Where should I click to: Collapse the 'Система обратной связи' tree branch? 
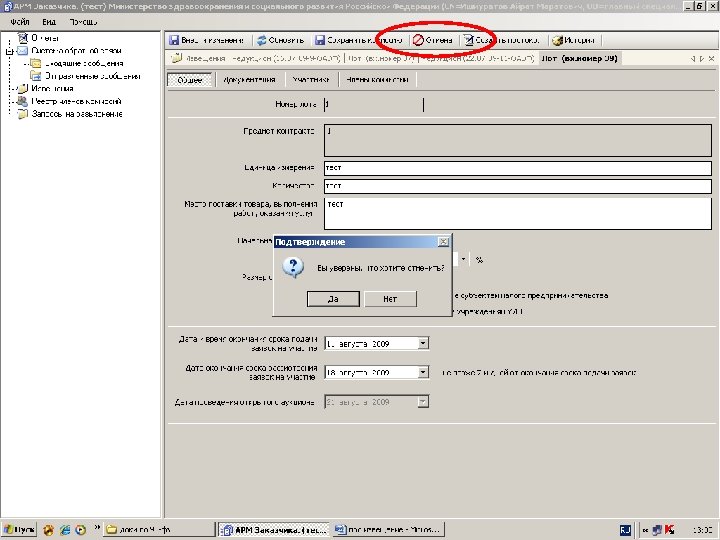pos(9,51)
